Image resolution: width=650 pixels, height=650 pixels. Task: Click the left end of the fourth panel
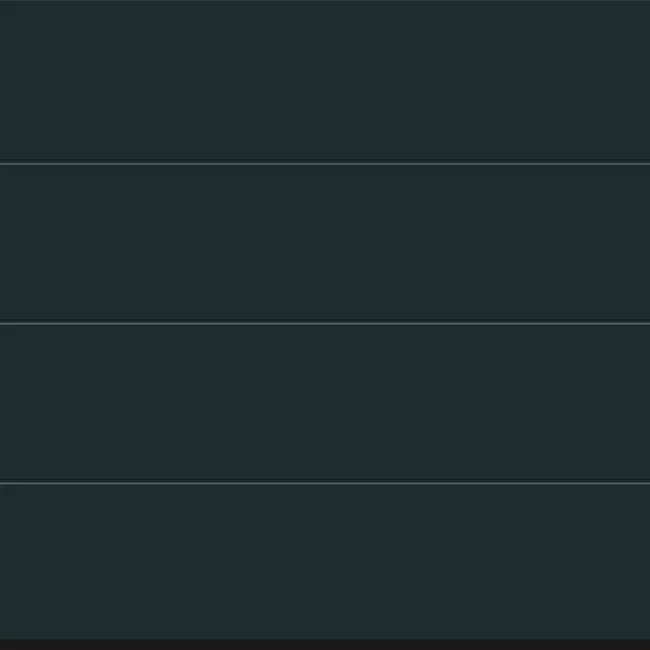point(8,561)
